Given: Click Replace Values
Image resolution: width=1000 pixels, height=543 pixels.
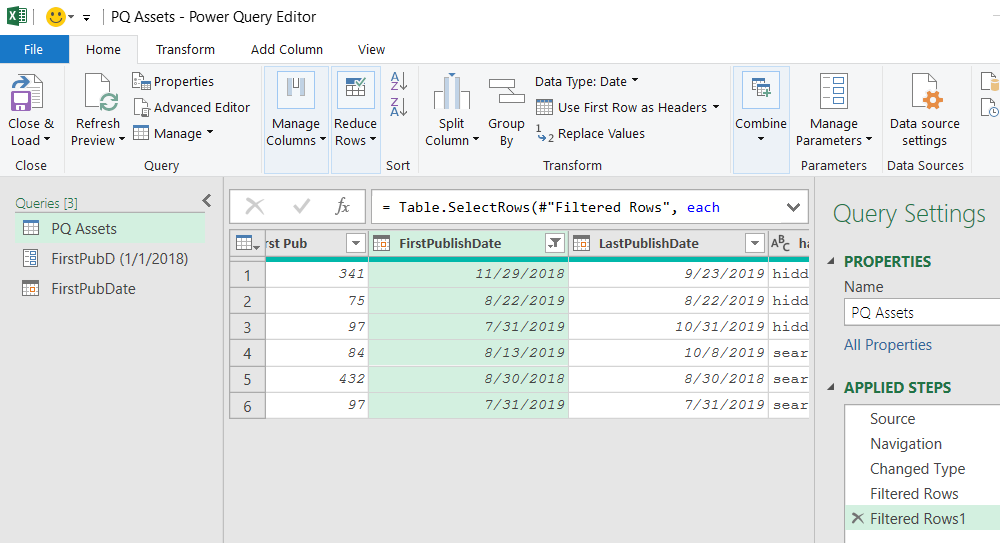Looking at the screenshot, I should coord(591,133).
